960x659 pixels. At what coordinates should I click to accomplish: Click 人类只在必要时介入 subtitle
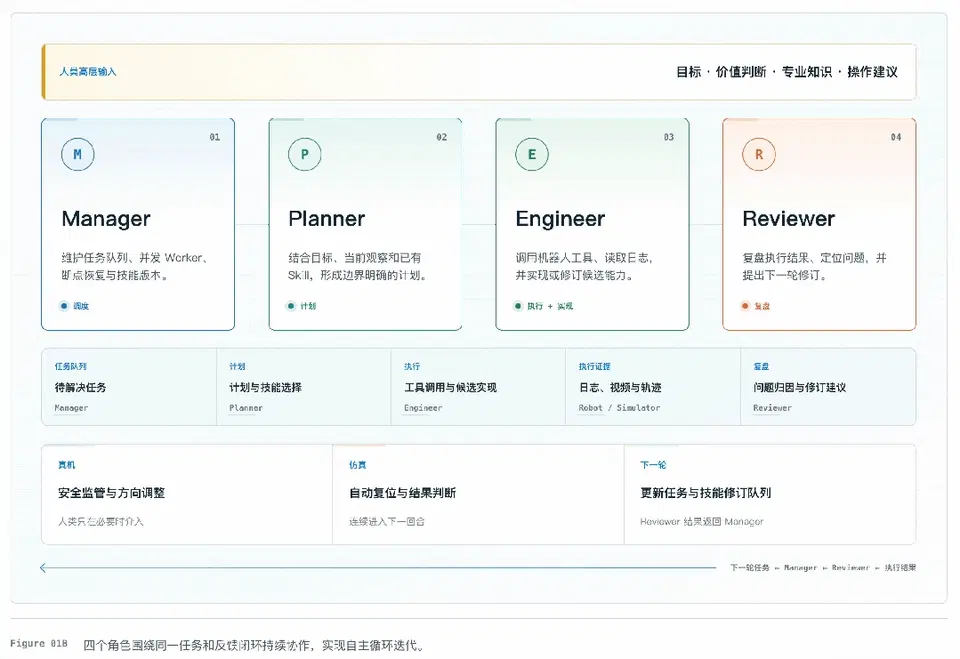(100, 522)
